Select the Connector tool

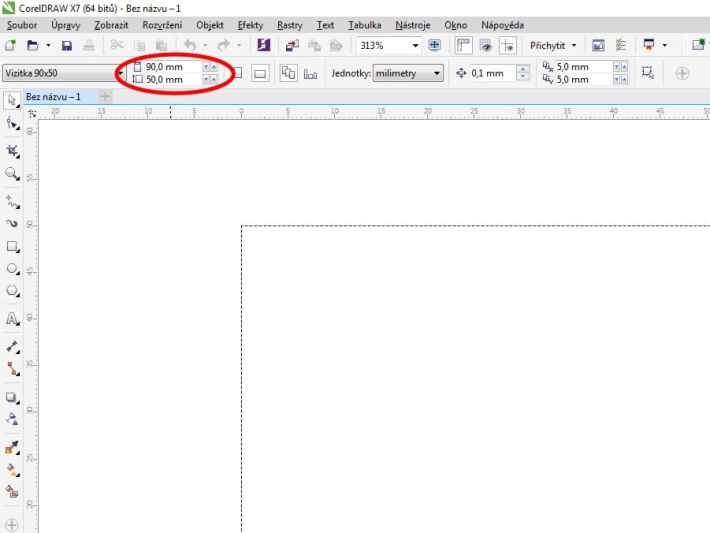point(12,369)
